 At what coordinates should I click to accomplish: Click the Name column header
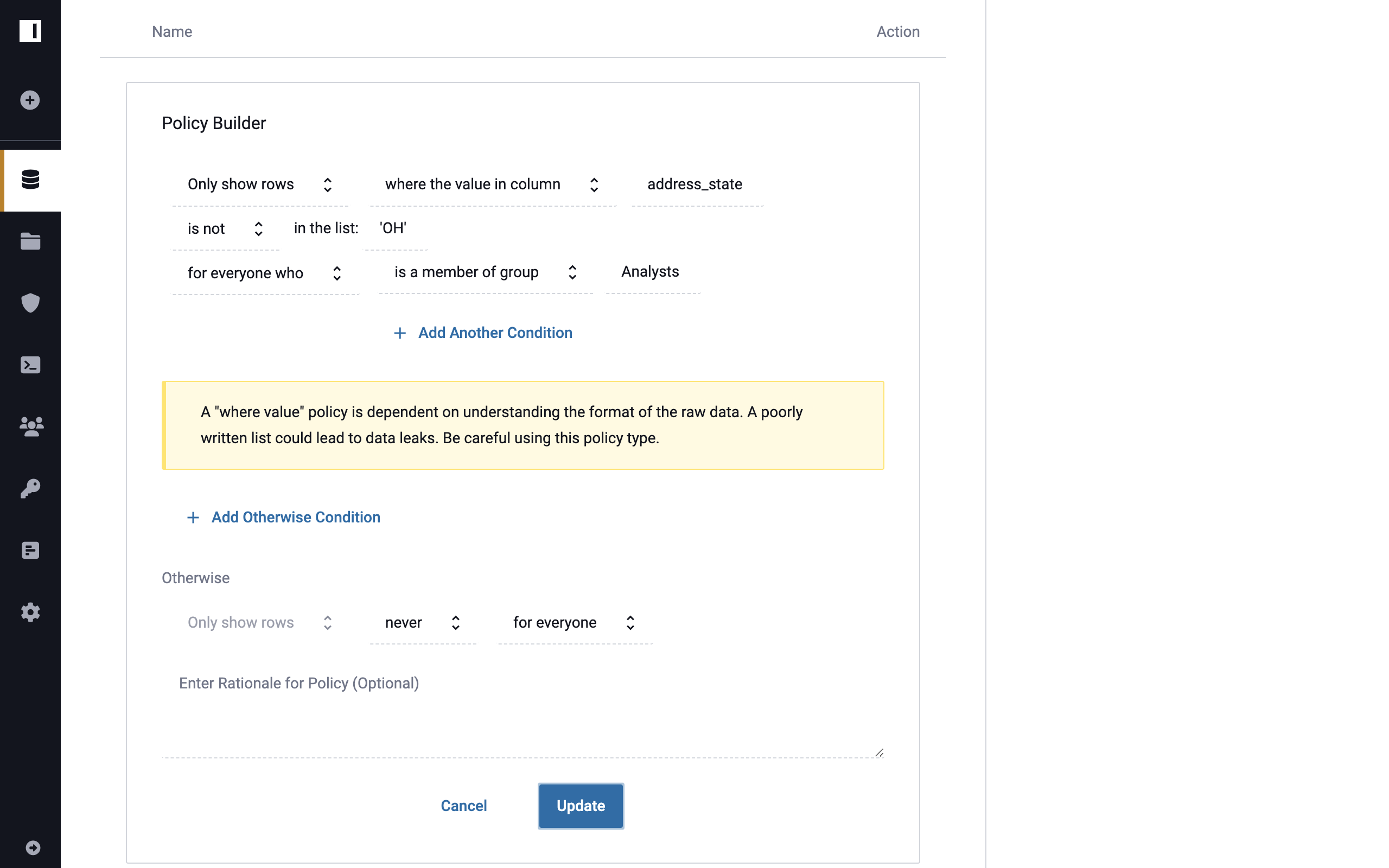[172, 31]
